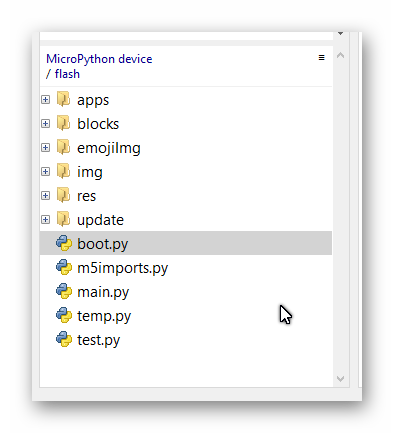Expand the update folder

46,220
